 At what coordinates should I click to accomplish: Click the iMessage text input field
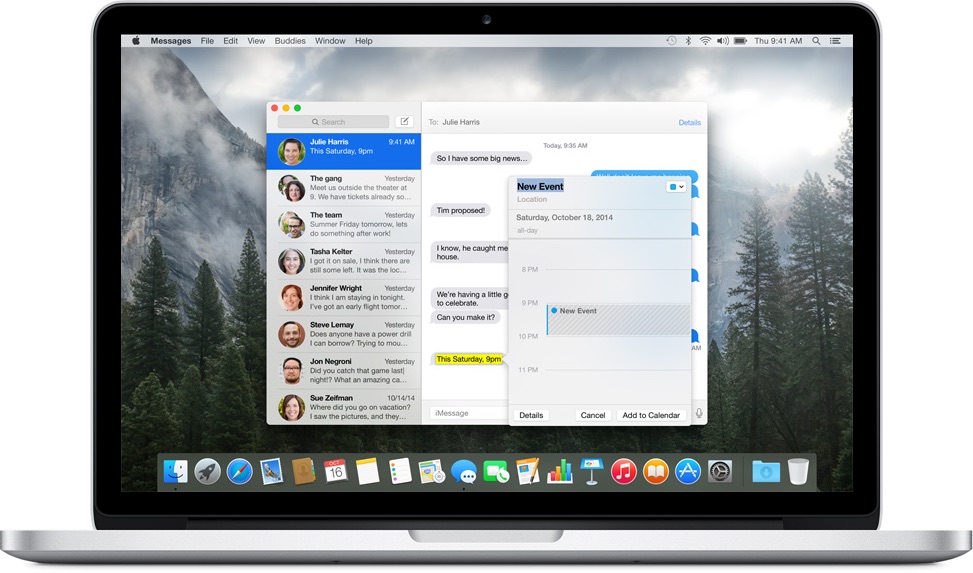pyautogui.click(x=469, y=413)
